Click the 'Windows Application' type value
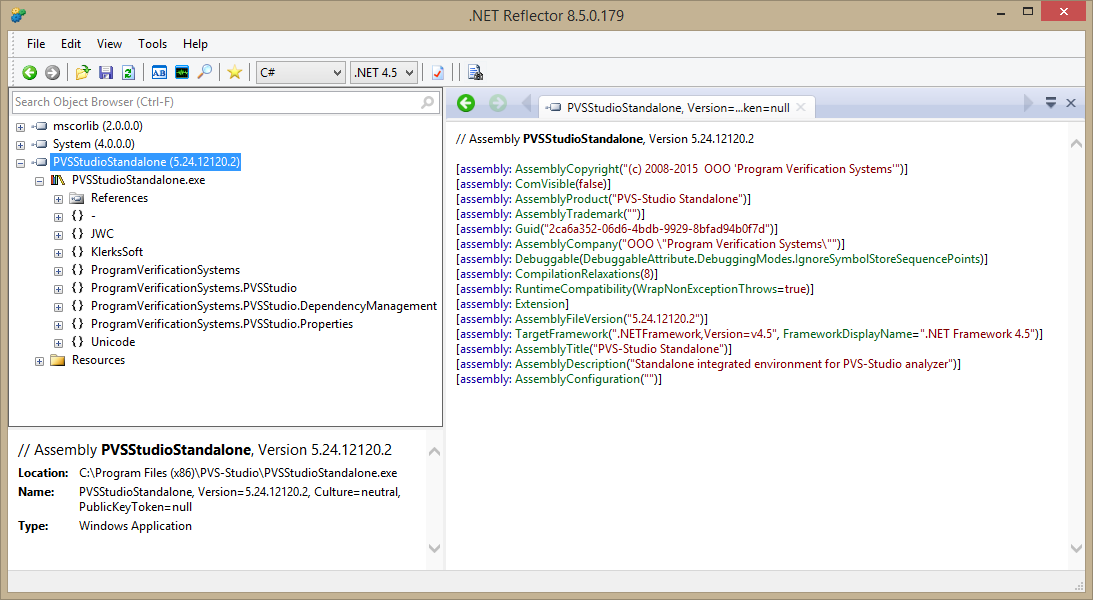This screenshot has height=600, width=1093. click(135, 526)
